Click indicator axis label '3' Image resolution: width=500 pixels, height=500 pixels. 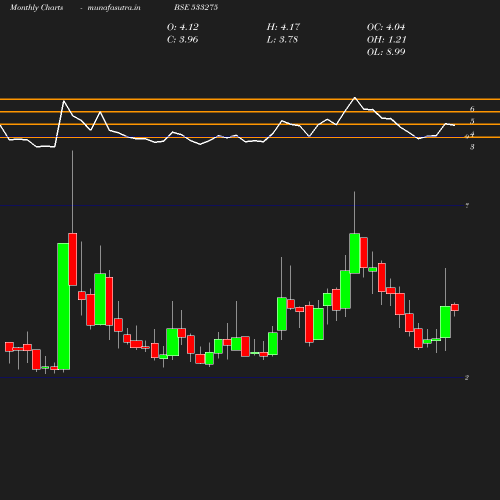point(472,147)
